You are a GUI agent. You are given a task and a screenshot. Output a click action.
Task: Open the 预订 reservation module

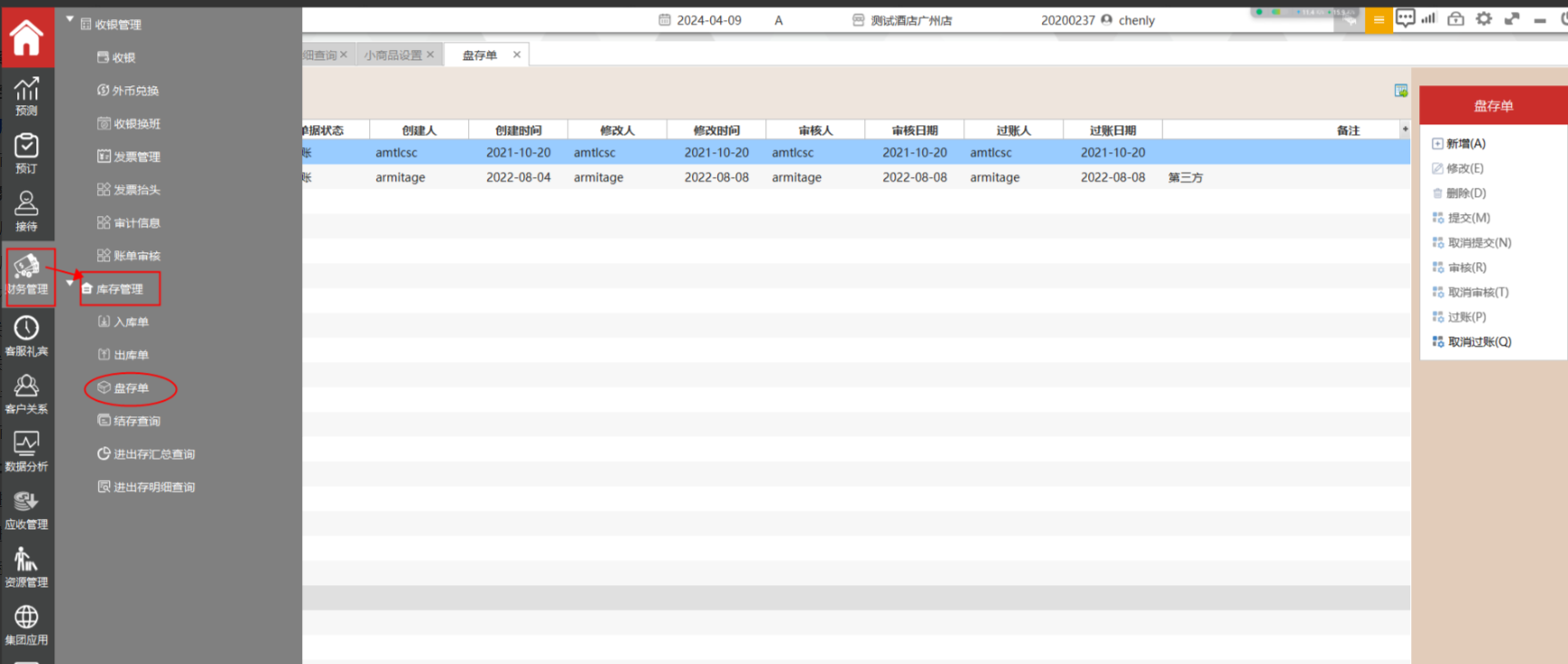tap(26, 153)
